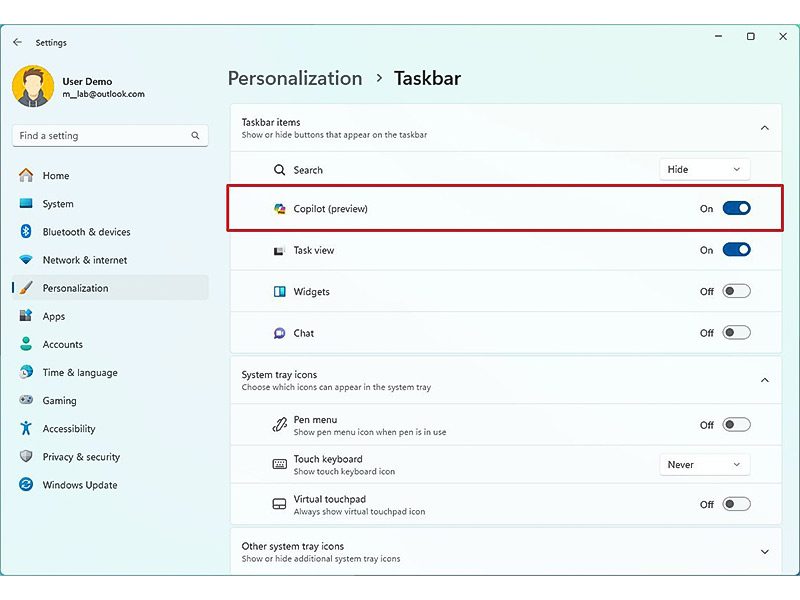Screen dimensions: 800x600
Task: Open Accessibility settings label
Action: pos(69,429)
